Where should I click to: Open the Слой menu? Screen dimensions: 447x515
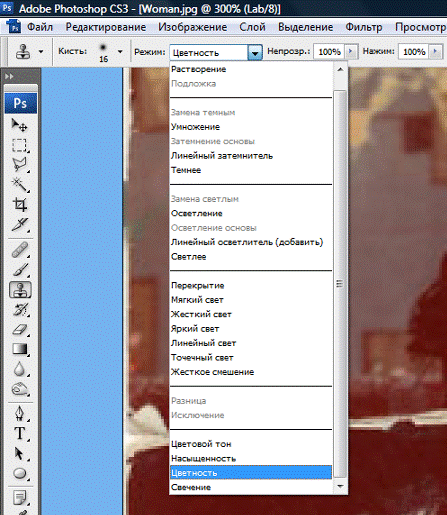tap(252, 27)
